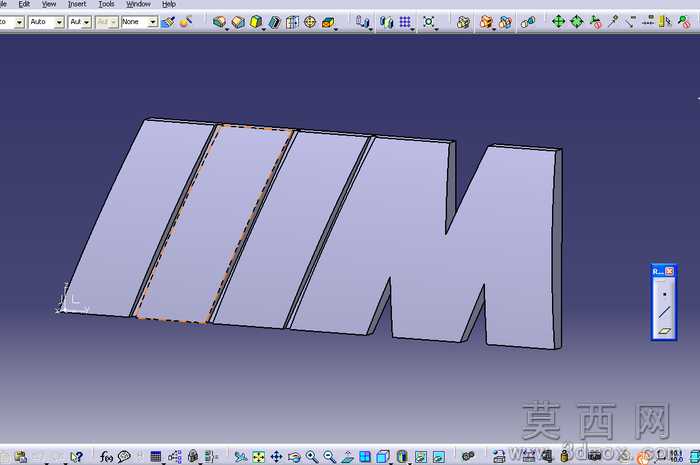The width and height of the screenshot is (700, 465).
Task: Click the speech bubble comment icon
Action: point(124,457)
